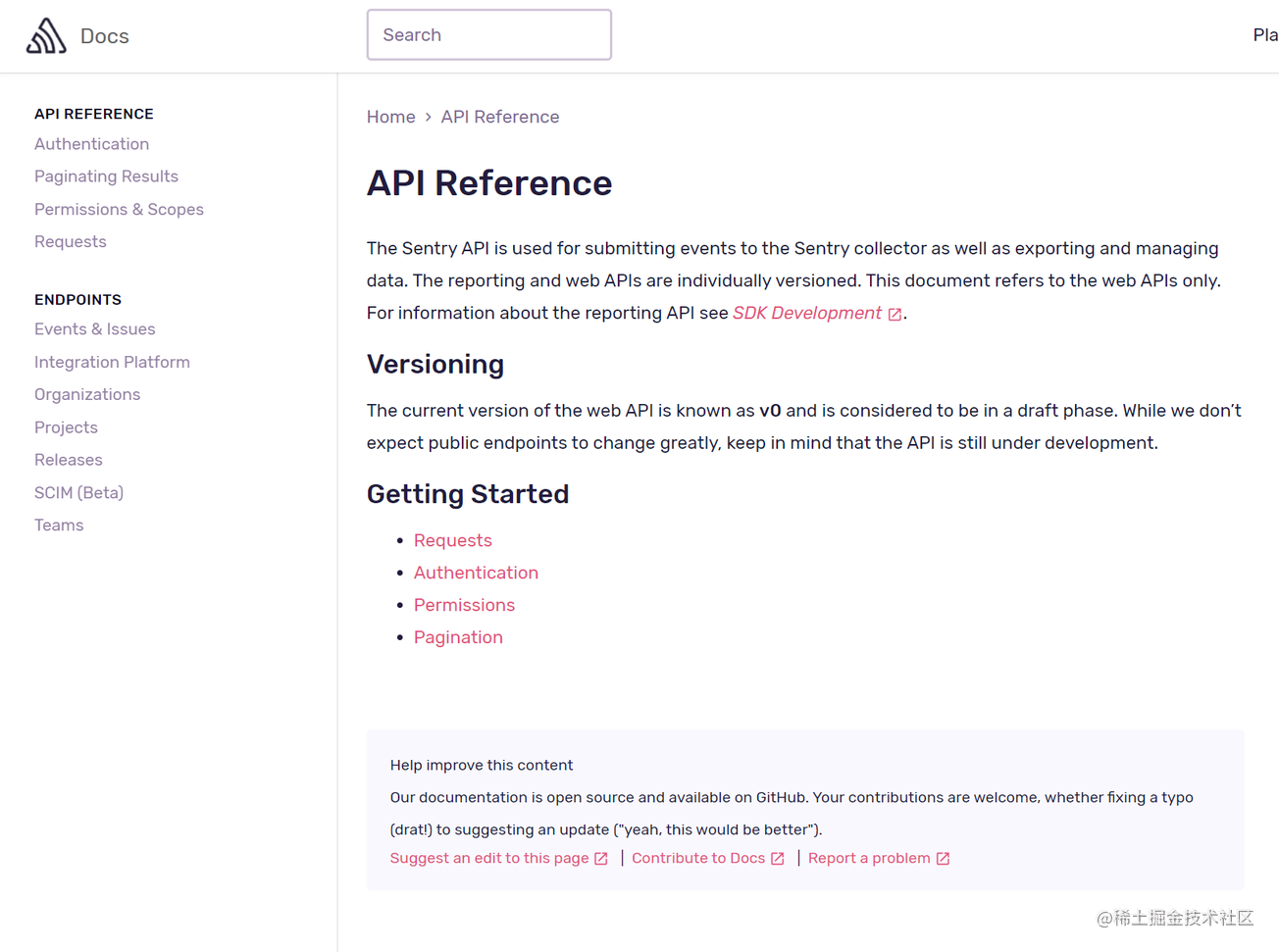Open Projects endpoint section
The height and width of the screenshot is (952, 1279).
point(66,427)
